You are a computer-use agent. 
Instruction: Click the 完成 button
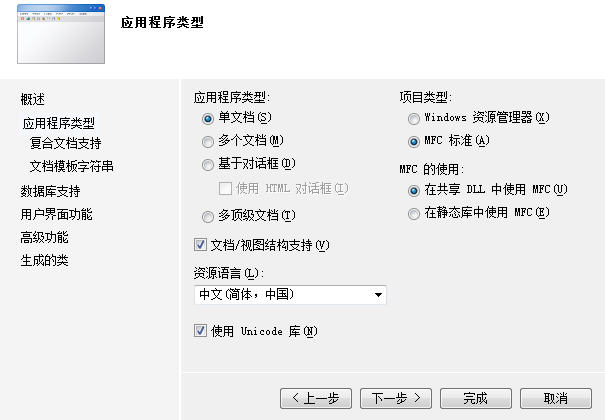[x=476, y=398]
